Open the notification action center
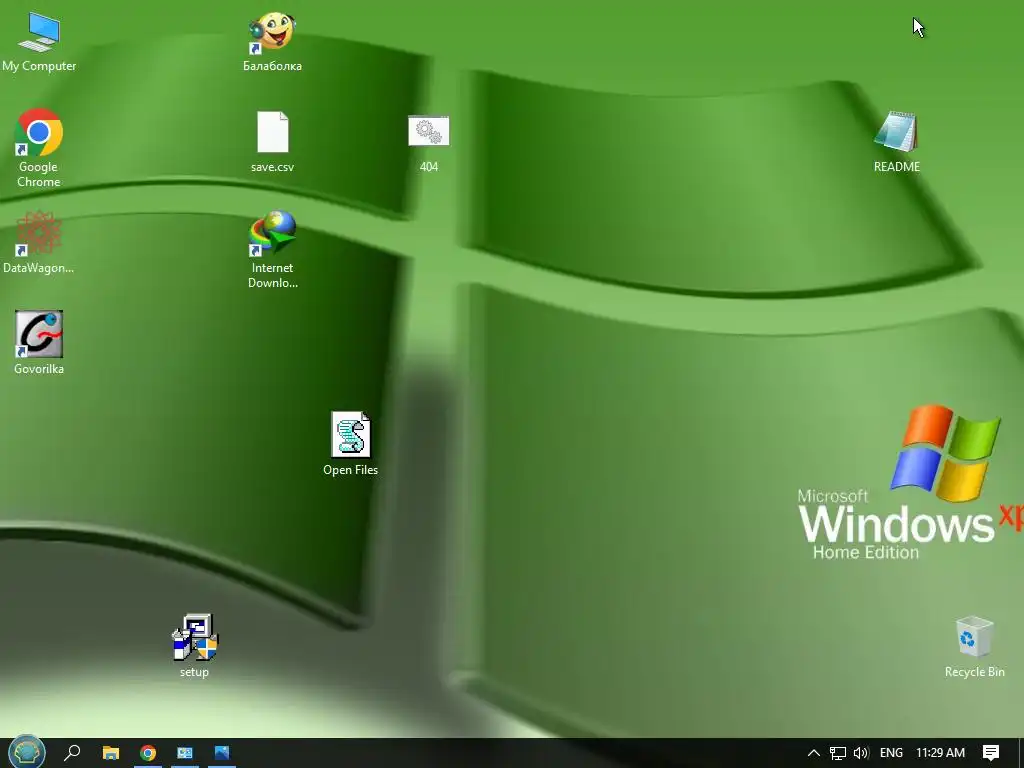 click(x=991, y=753)
